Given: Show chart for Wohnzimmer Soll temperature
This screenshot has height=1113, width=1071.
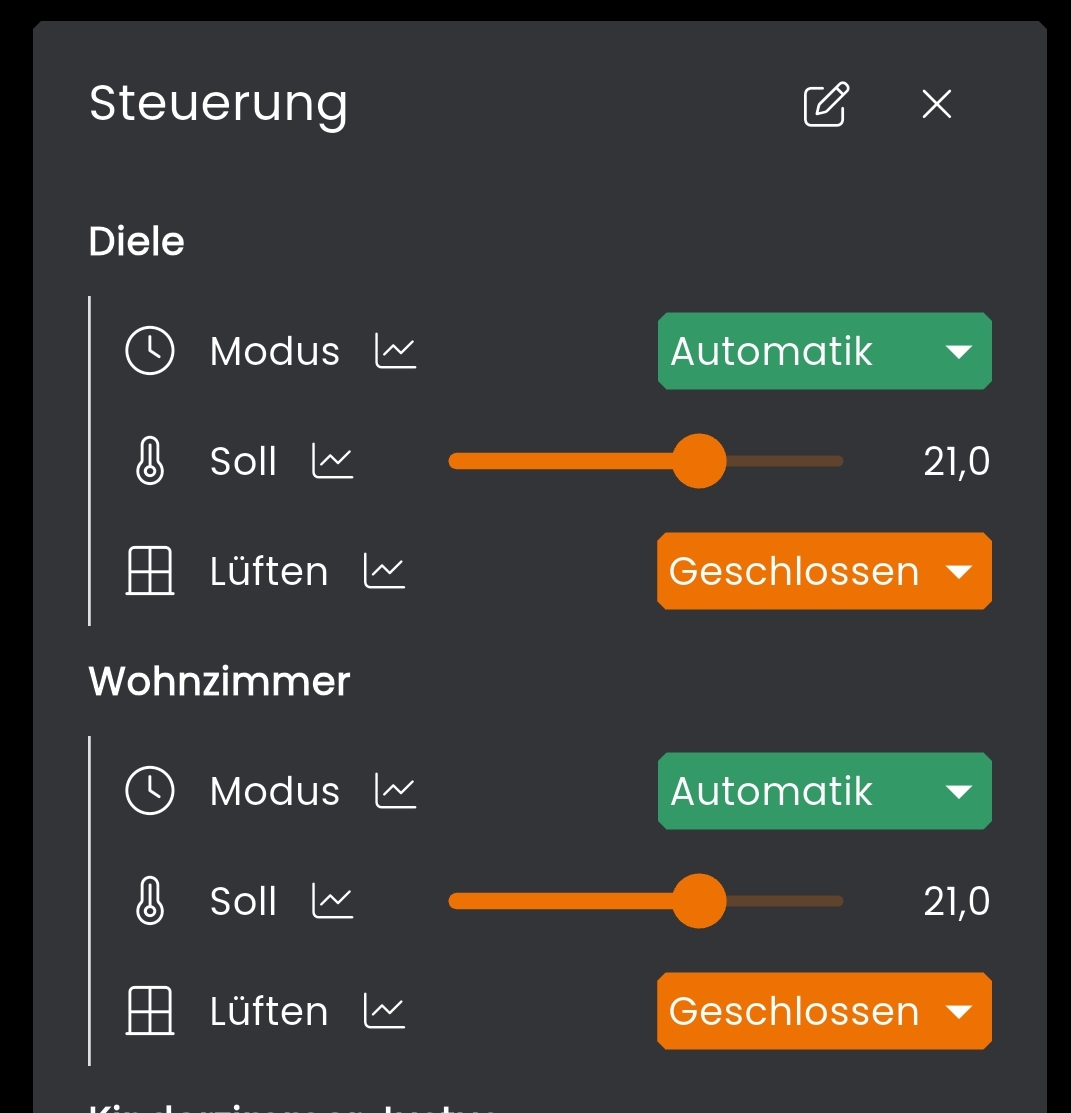Looking at the screenshot, I should click(333, 901).
